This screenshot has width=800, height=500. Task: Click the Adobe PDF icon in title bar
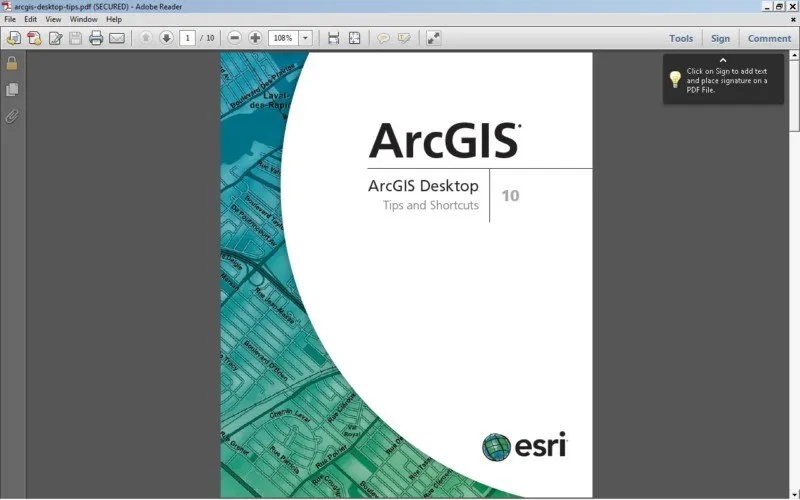7,6
